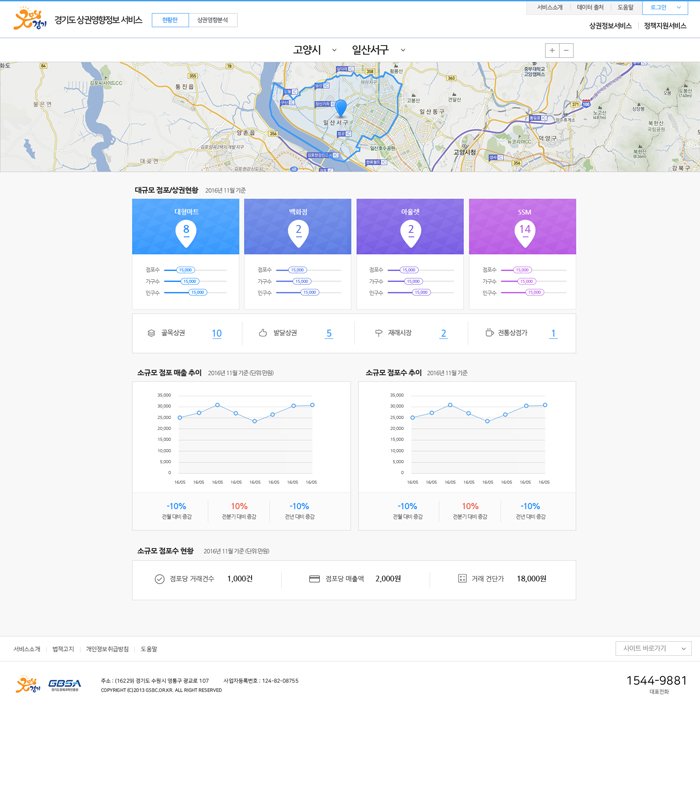700x788 pixels.
Task: Click the 점포당 매출액 card icon
Action: [314, 579]
